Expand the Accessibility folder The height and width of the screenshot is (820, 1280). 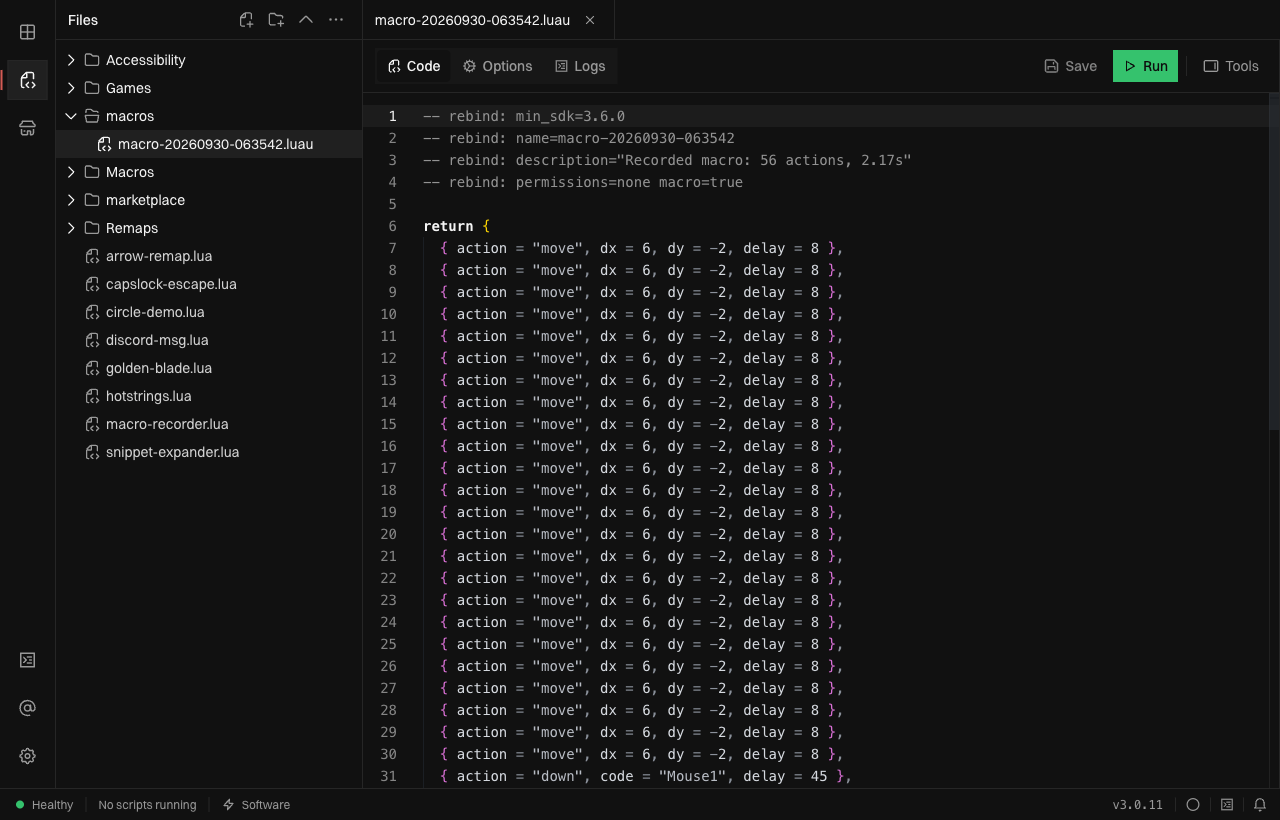209,60
